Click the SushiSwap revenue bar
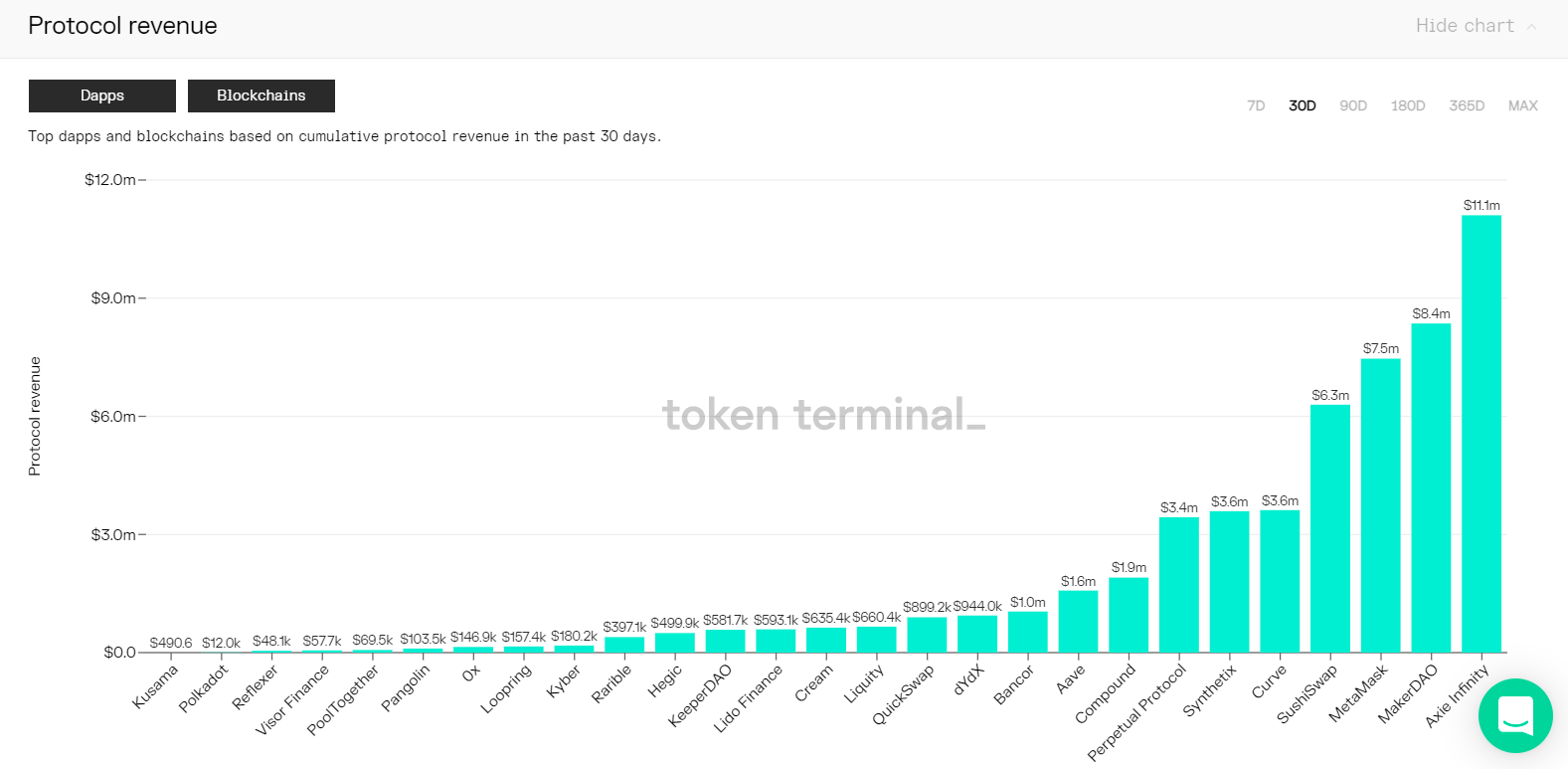 point(1329,528)
